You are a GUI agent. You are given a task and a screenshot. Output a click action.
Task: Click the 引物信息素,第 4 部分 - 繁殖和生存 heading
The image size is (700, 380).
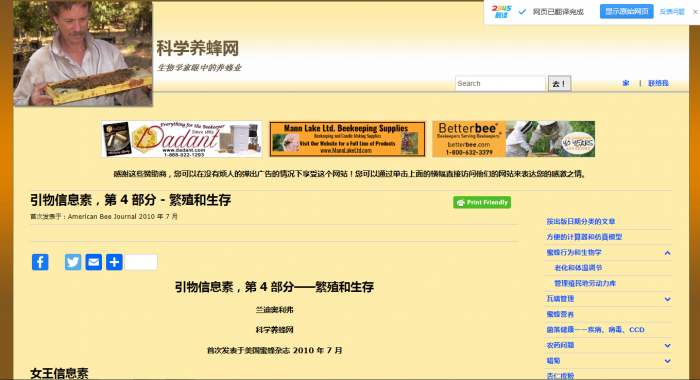pos(131,200)
